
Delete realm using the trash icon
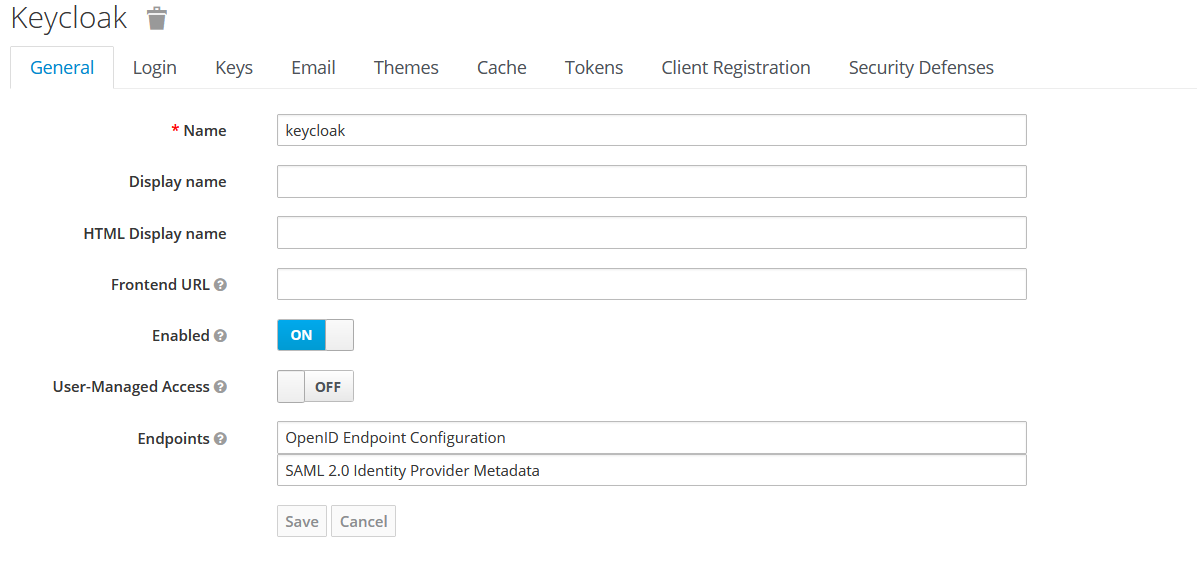pos(156,18)
